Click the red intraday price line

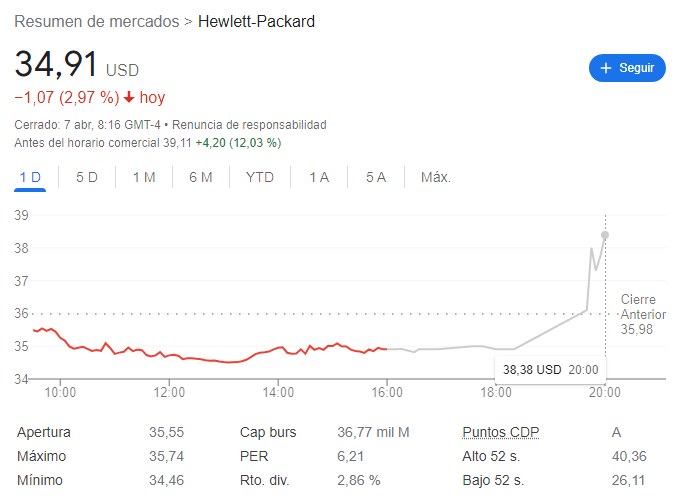click(200, 357)
